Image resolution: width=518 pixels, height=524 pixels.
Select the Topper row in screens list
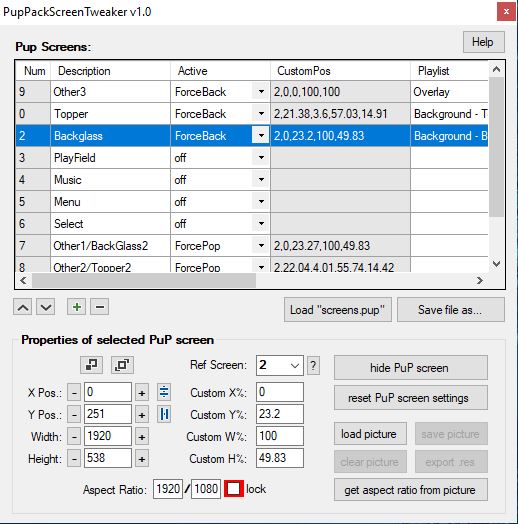252,114
